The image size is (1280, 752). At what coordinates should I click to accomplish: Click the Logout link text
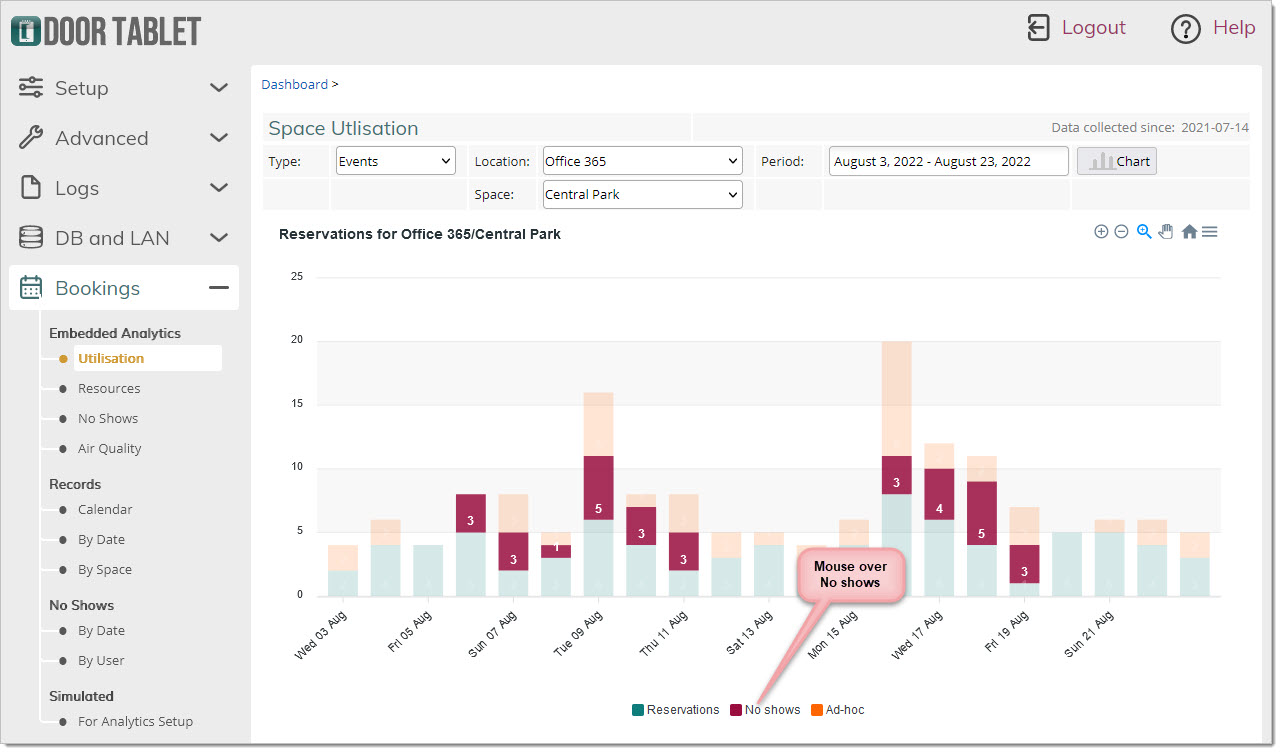(x=1094, y=28)
